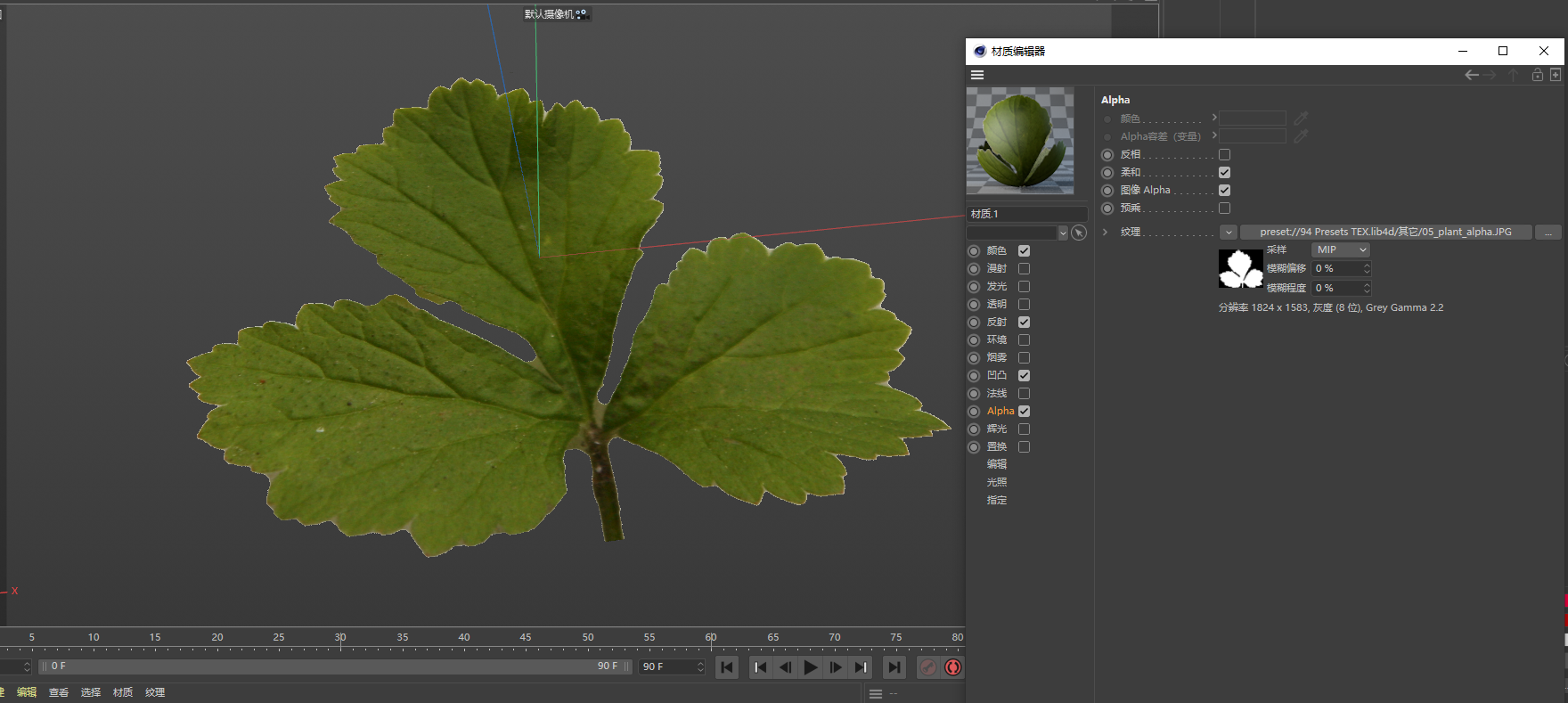Open the texture options dropdown arrow
This screenshot has height=703, width=1568.
tap(1229, 233)
